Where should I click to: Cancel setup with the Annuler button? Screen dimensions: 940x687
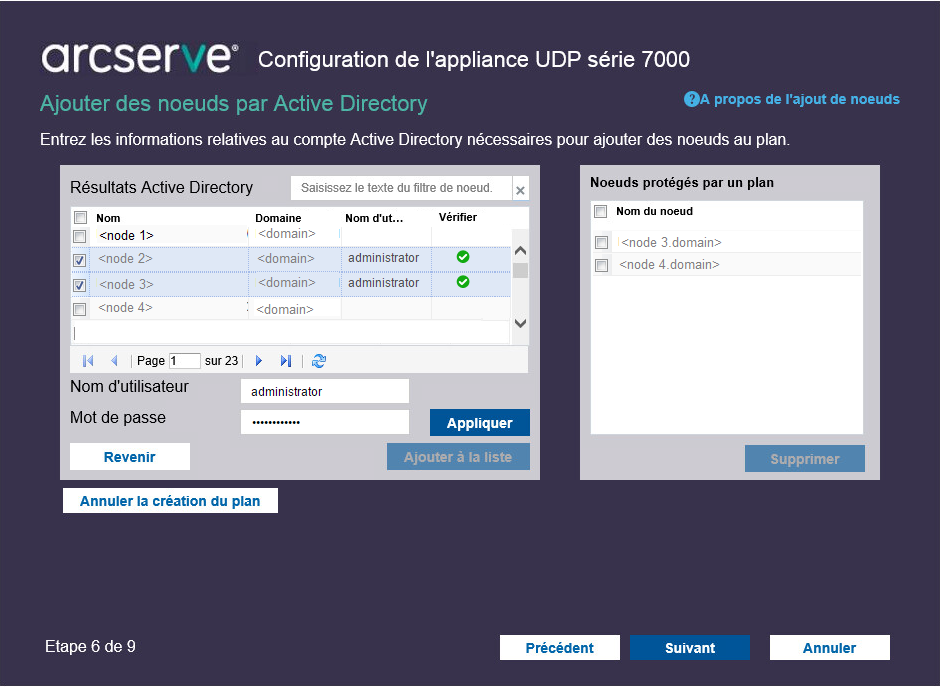830,647
